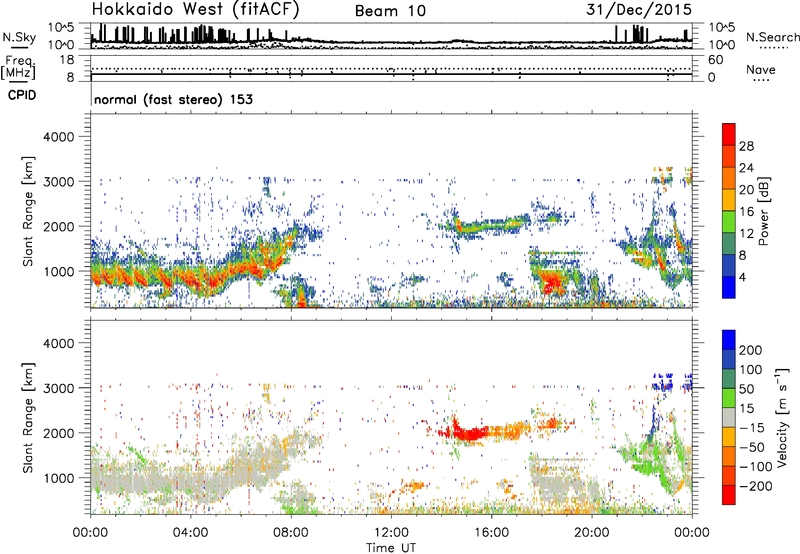Pick the blue bottom segment of Power colorbar

[x=729, y=287]
